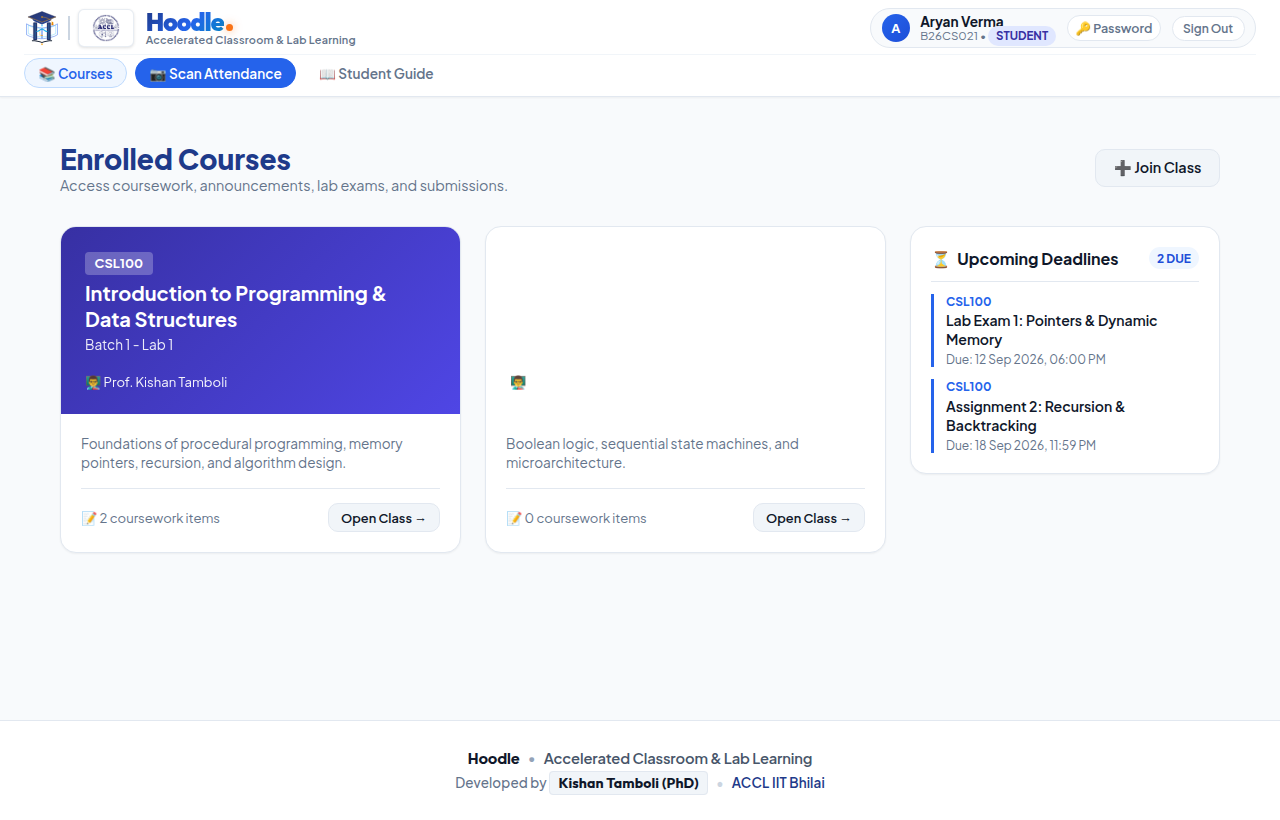Click the "Batch 1 - Lab 1" label
The image size is (1280, 820).
[x=129, y=345]
